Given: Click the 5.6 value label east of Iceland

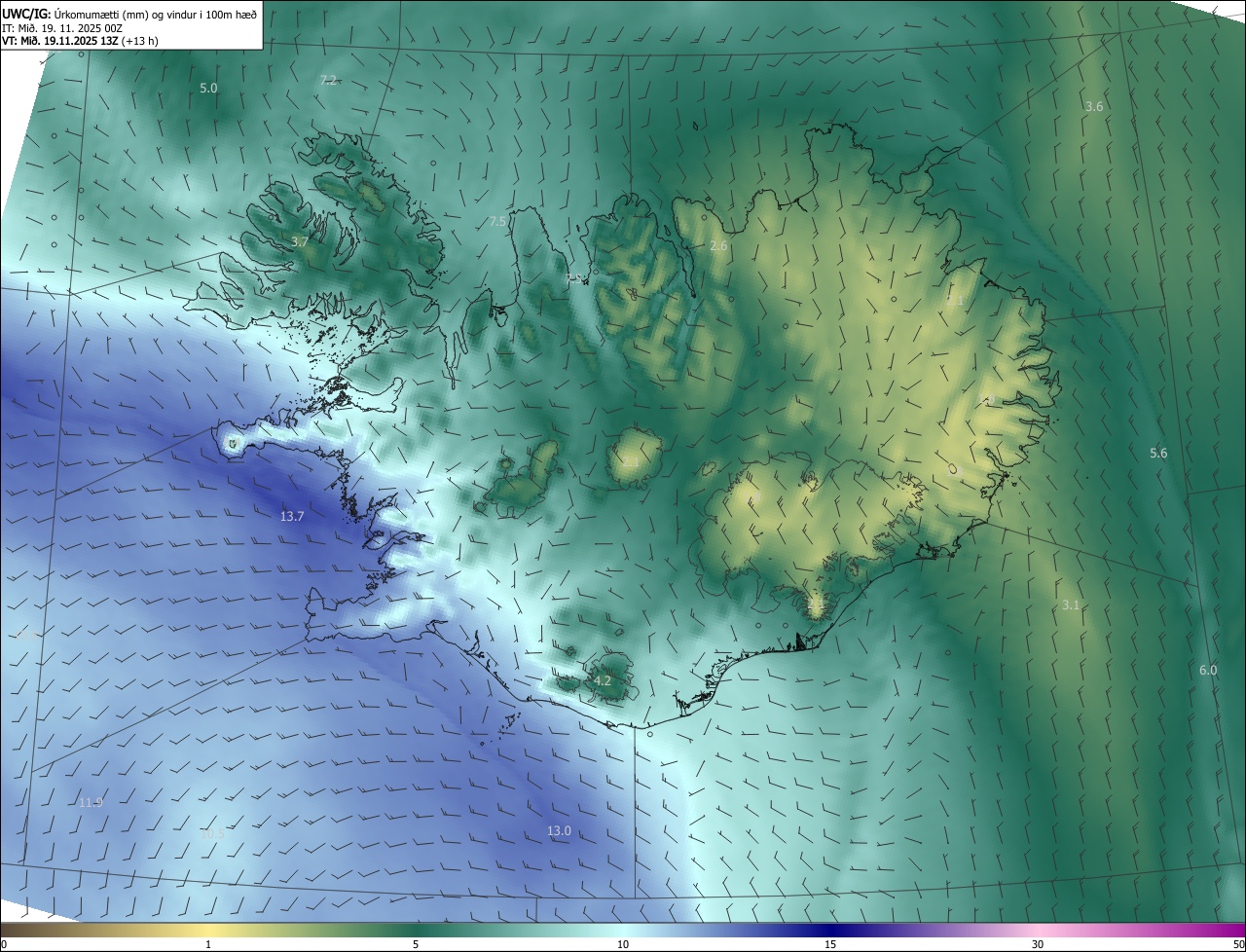Looking at the screenshot, I should click(x=1158, y=454).
